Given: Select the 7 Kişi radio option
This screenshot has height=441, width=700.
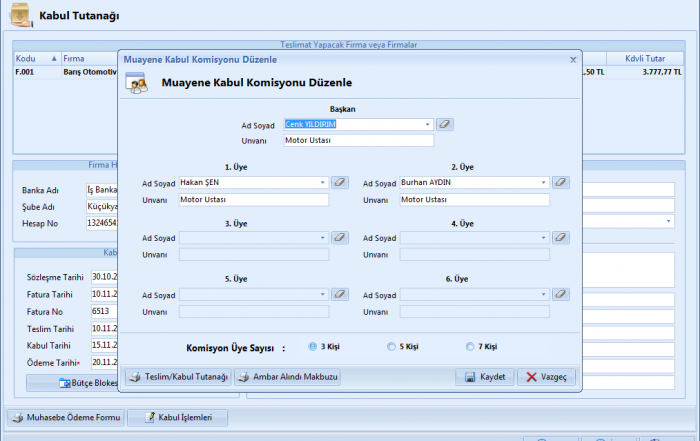Looking at the screenshot, I should pyautogui.click(x=470, y=347).
